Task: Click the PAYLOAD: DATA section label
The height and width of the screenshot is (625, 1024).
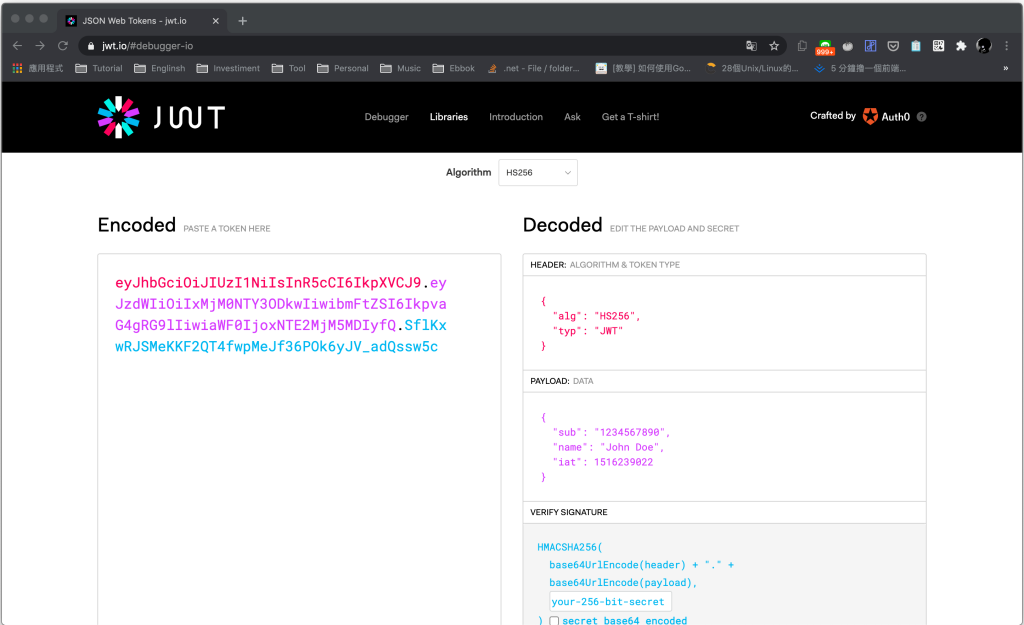Action: pos(562,381)
